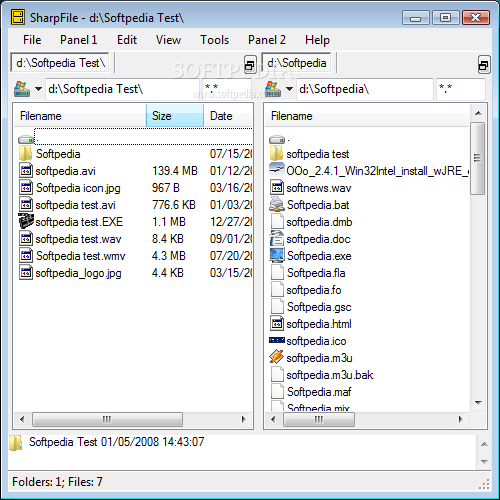Open the View menu
Image resolution: width=500 pixels, height=500 pixels.
168,40
